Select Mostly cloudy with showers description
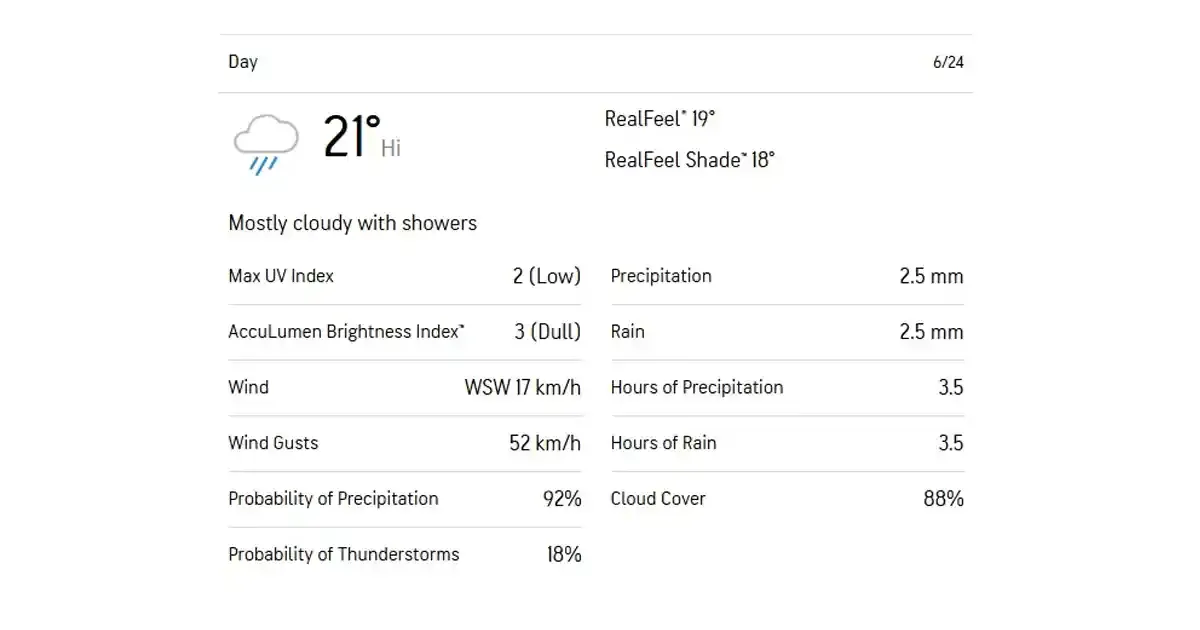 353,223
